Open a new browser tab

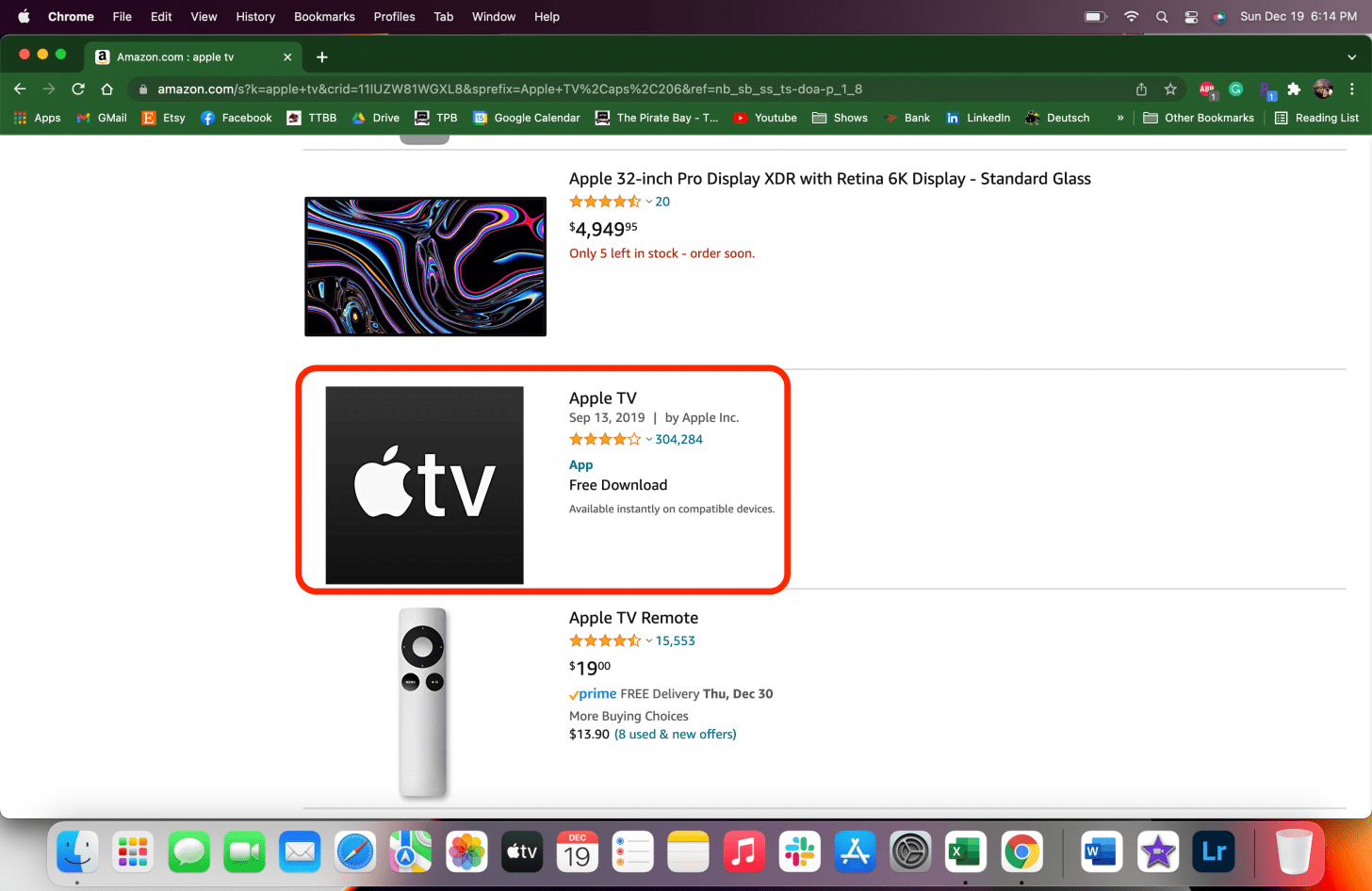[322, 57]
